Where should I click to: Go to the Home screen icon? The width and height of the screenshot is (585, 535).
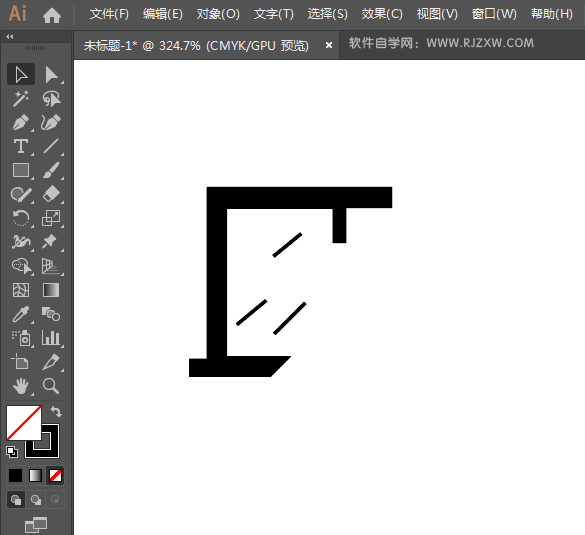click(51, 16)
